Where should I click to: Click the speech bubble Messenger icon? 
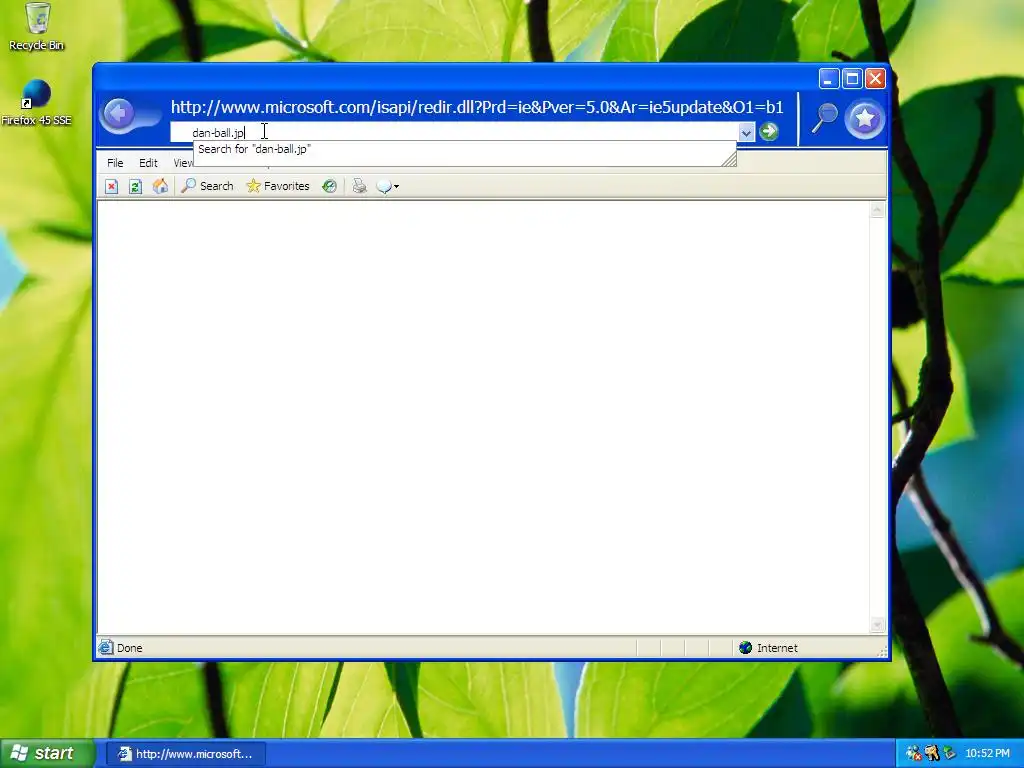click(384, 187)
